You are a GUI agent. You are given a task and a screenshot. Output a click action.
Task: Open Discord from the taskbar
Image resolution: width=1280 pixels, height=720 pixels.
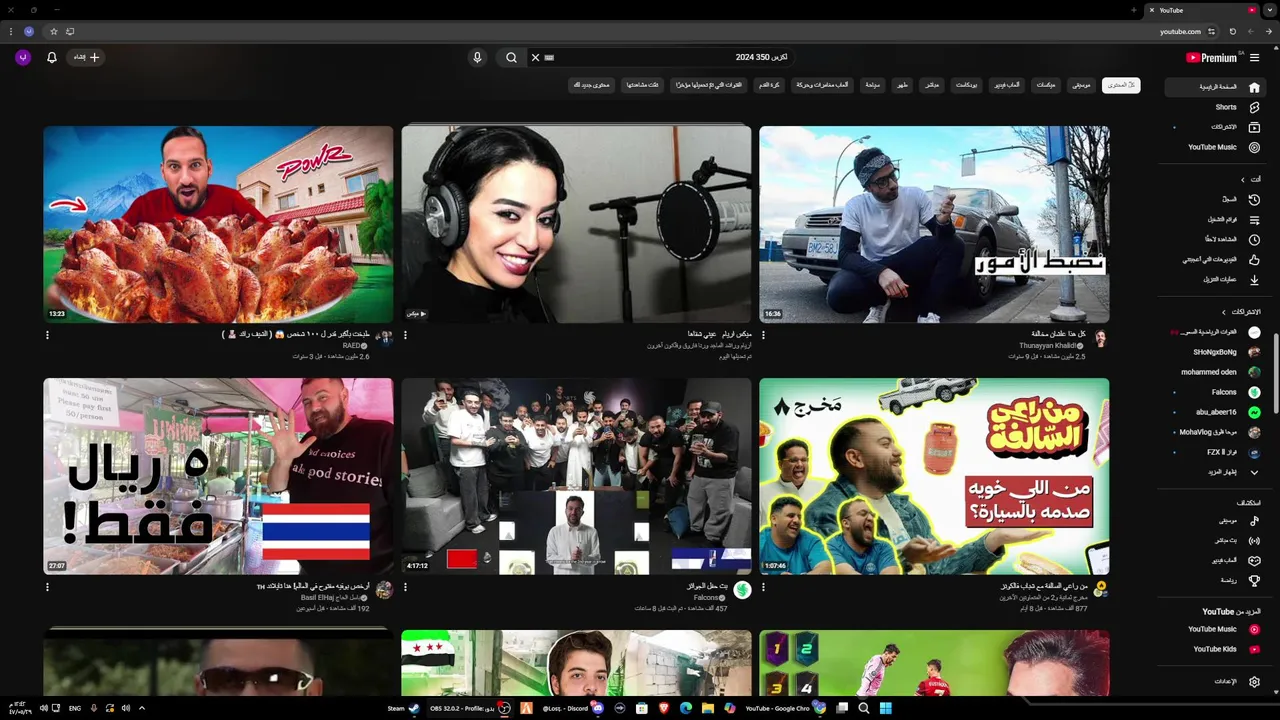pyautogui.click(x=573, y=708)
